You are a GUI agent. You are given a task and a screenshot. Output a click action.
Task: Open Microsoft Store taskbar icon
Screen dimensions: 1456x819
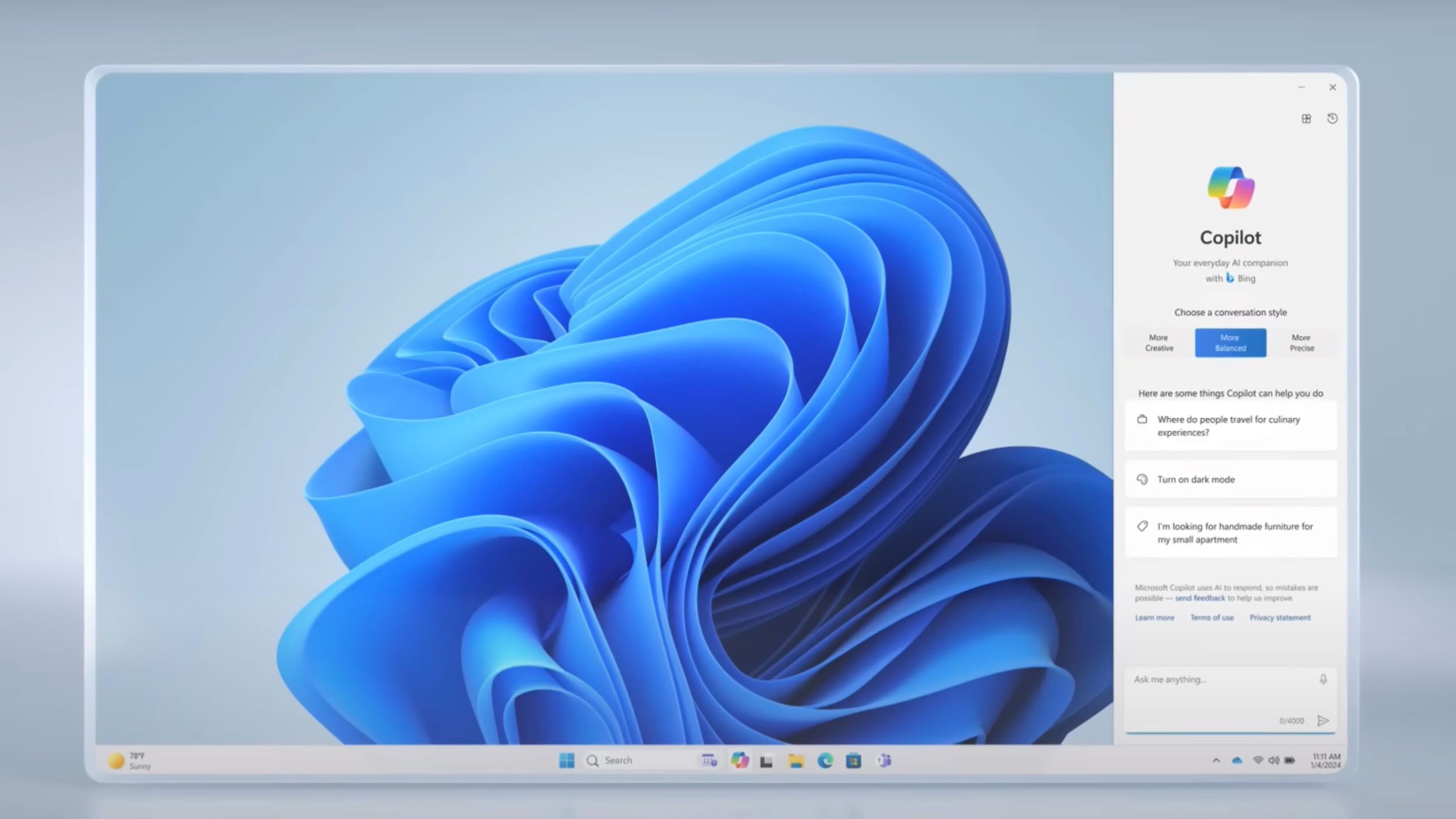pyautogui.click(x=853, y=760)
